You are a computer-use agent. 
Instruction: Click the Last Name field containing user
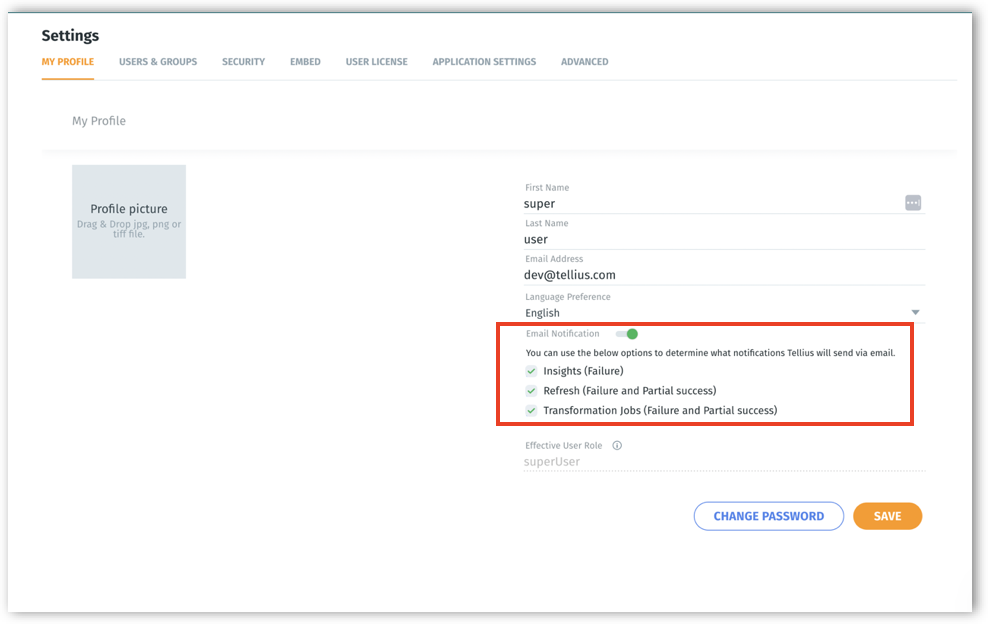[725, 240]
